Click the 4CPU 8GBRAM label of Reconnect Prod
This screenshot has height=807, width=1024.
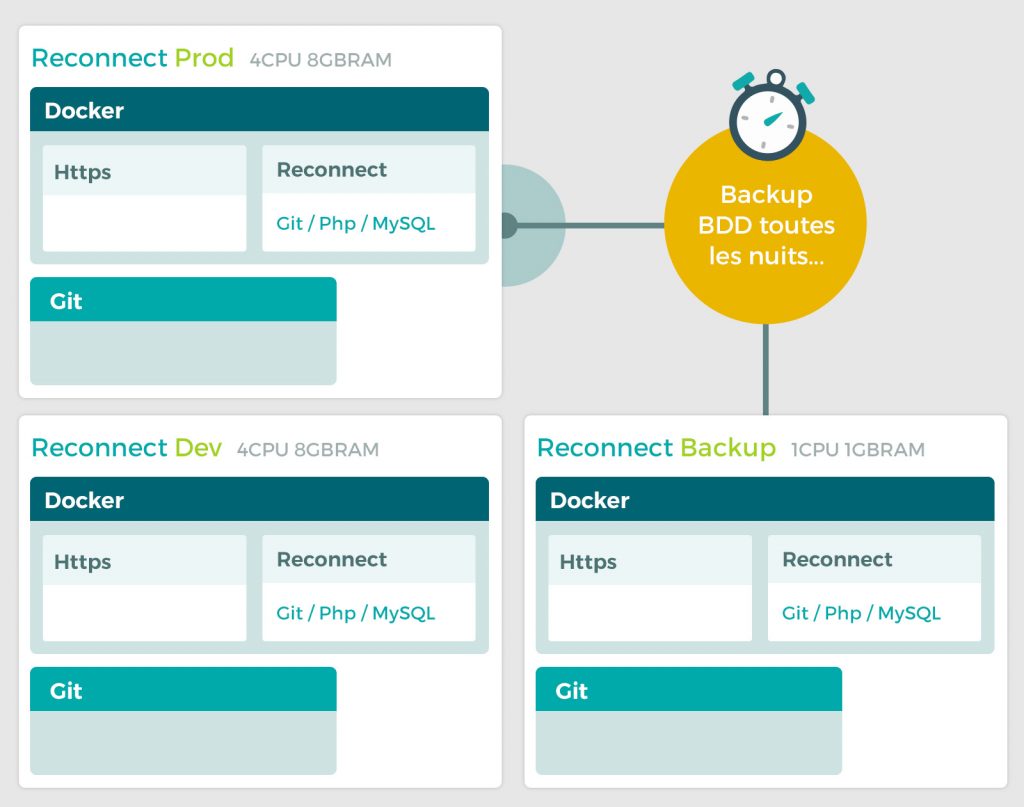[320, 60]
